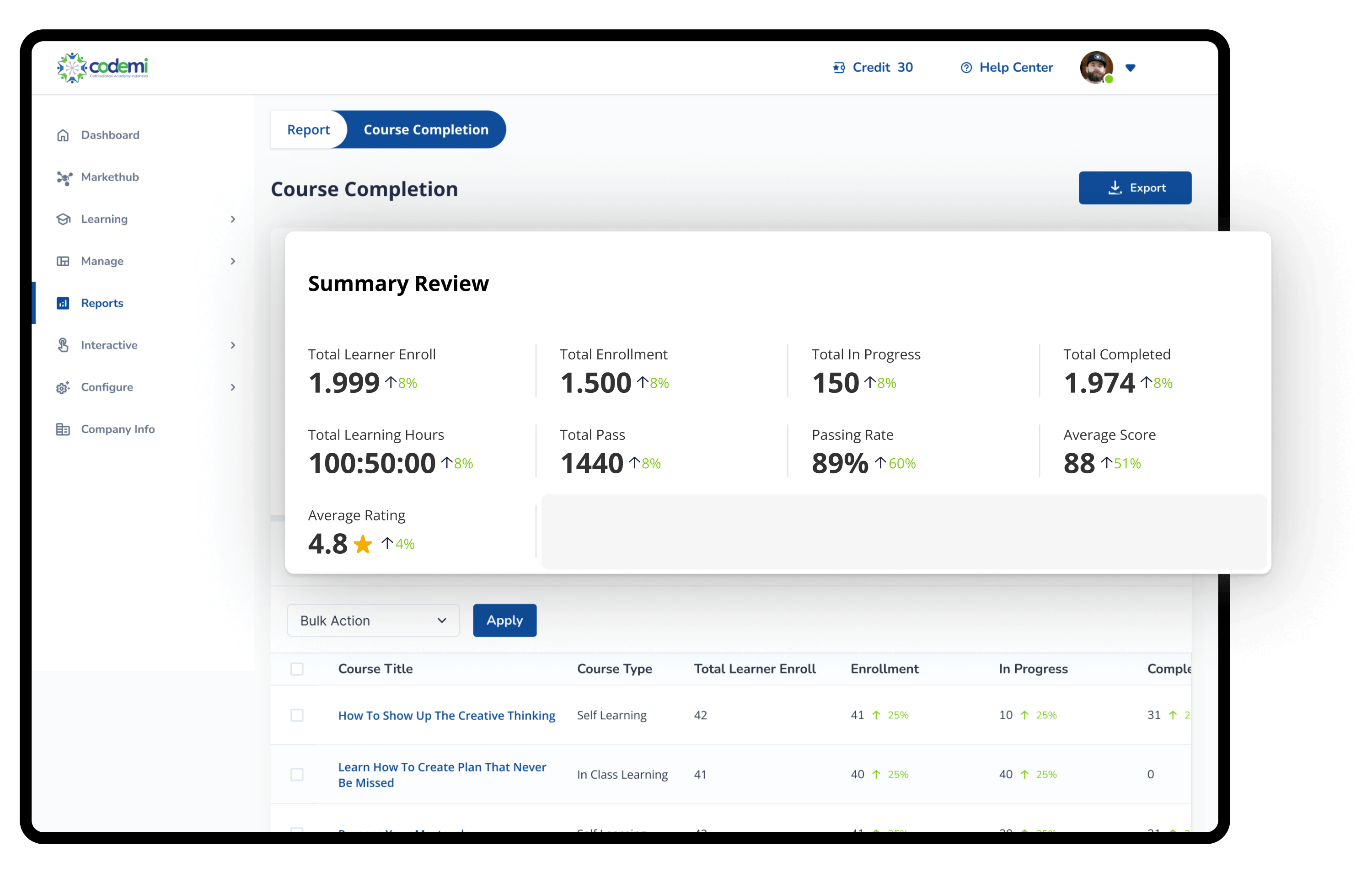1372x878 pixels.
Task: Open How To Show Up The Creative Thinking
Action: 446,716
